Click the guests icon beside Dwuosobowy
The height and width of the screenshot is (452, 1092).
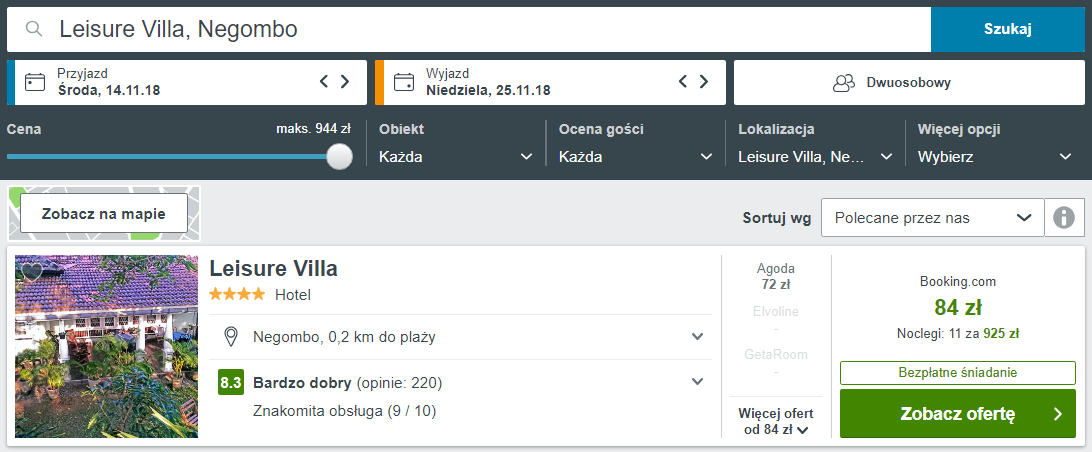tap(843, 82)
